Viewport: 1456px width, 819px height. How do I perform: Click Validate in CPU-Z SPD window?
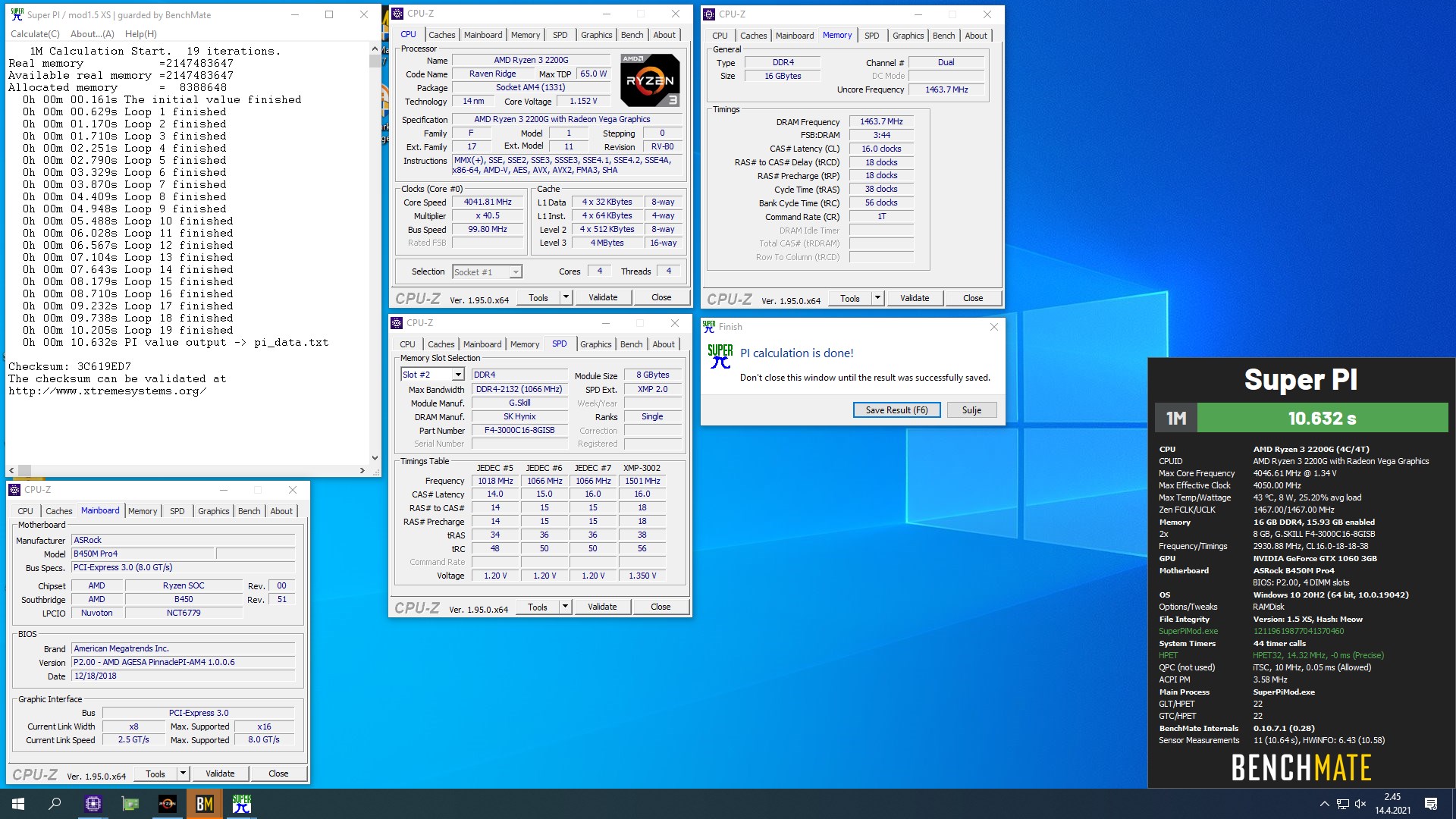point(602,607)
